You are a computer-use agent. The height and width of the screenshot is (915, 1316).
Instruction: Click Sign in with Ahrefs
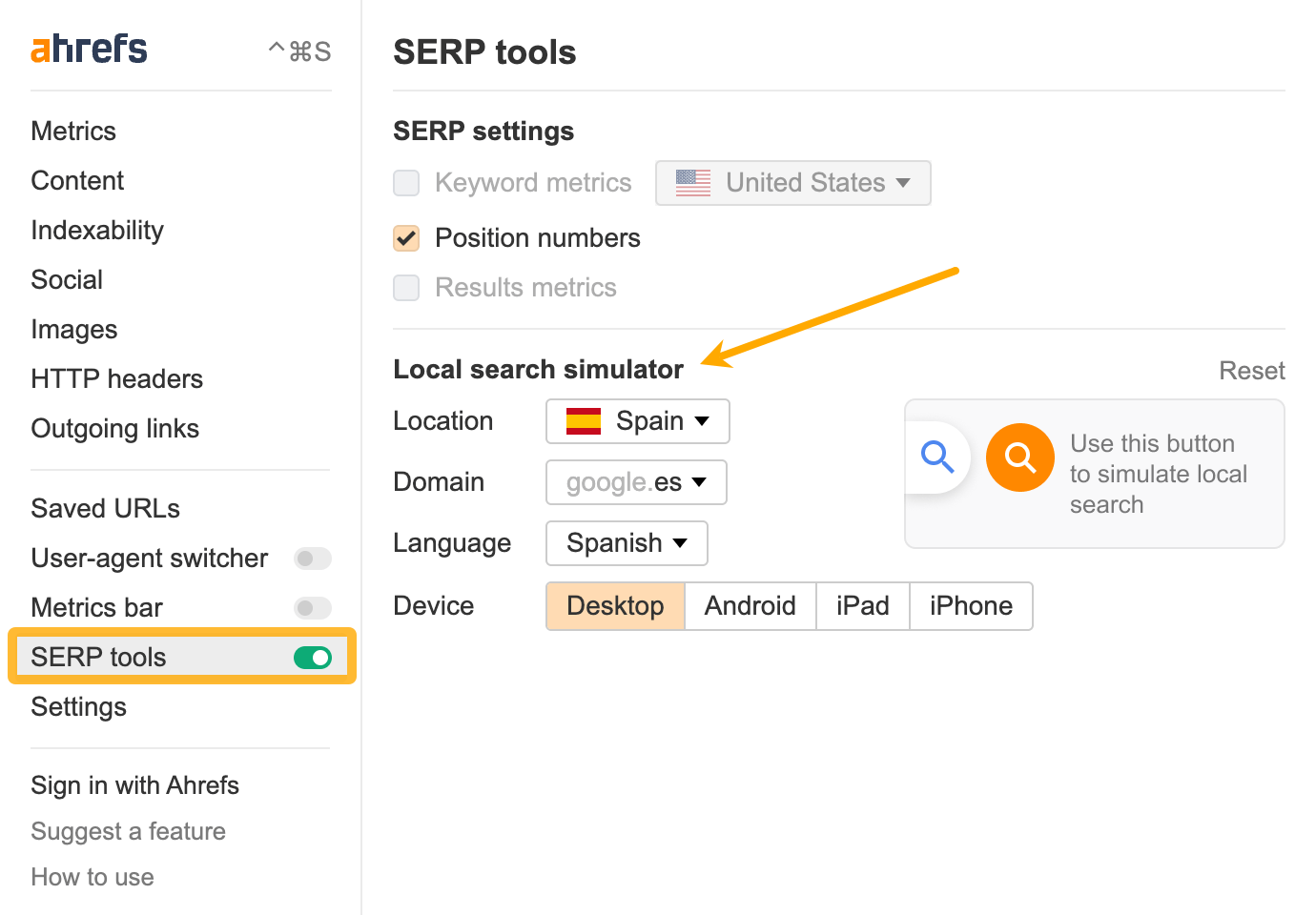click(134, 784)
